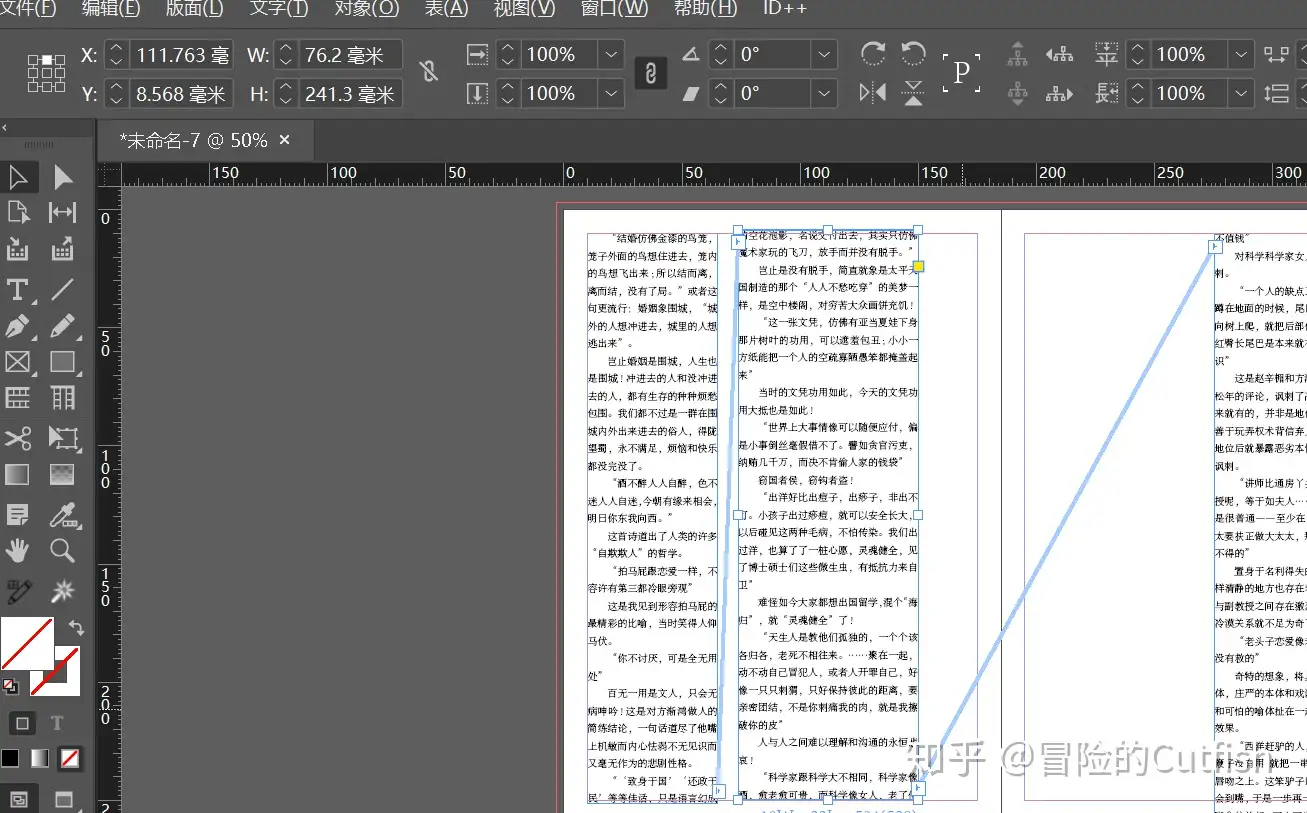Screen dimensions: 1307x813
Task: Toggle formatting affects container button
Action: 22,723
